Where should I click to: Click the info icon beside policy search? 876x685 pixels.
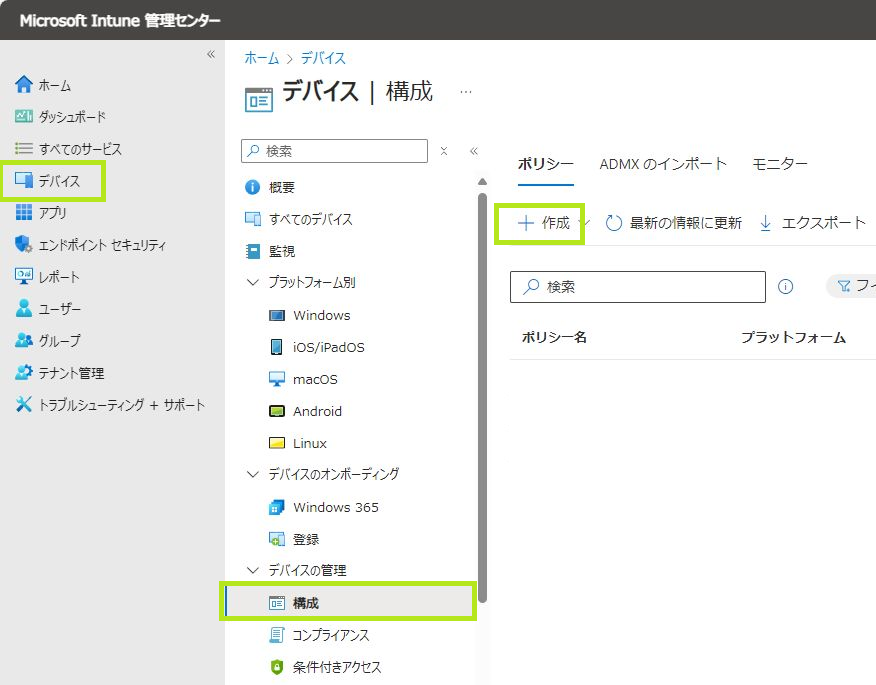click(x=785, y=287)
